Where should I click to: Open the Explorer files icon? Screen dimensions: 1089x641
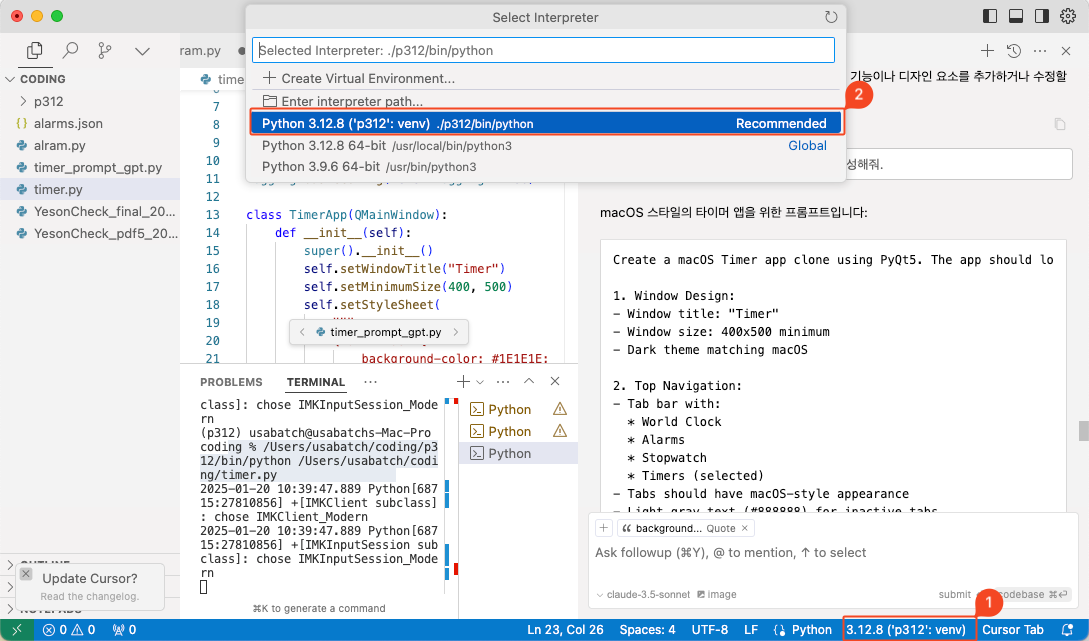[x=34, y=51]
